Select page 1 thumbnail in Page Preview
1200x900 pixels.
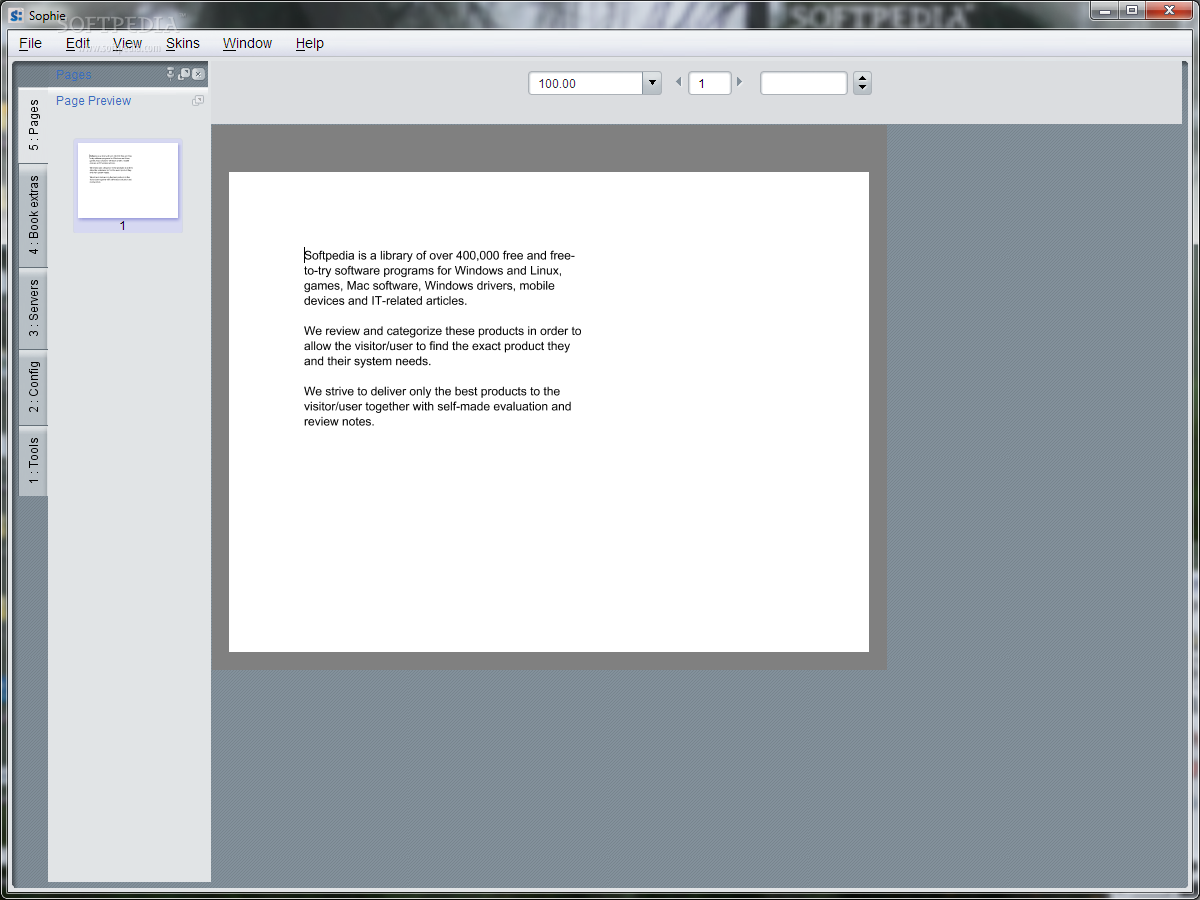pos(128,180)
